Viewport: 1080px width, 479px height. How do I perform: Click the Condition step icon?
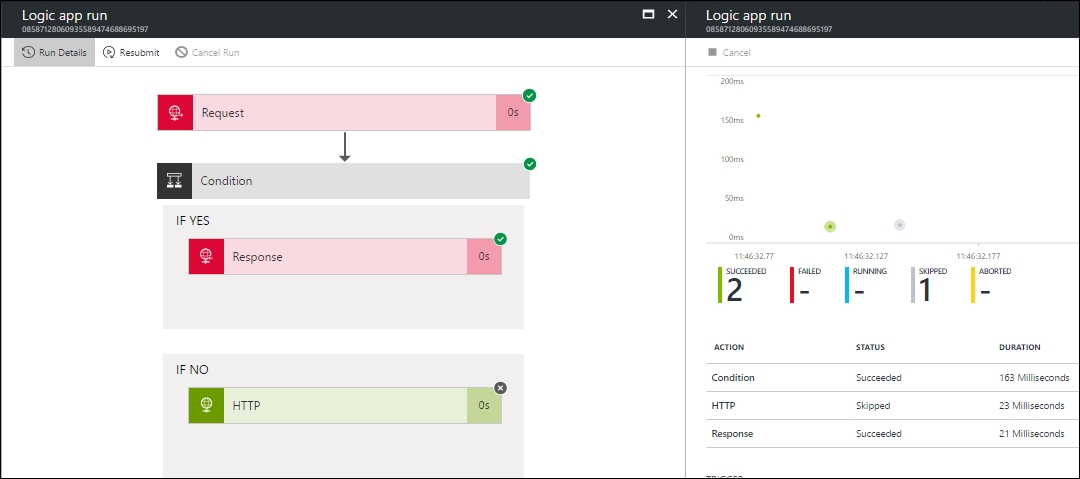[x=175, y=181]
